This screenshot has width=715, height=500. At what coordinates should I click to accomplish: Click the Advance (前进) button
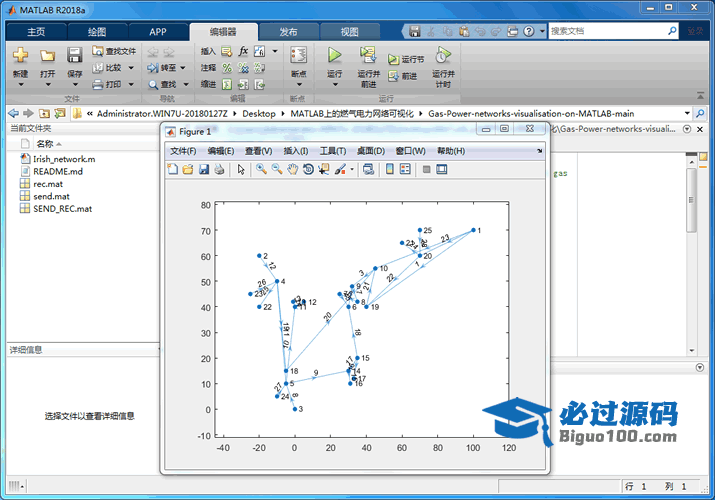[403, 76]
